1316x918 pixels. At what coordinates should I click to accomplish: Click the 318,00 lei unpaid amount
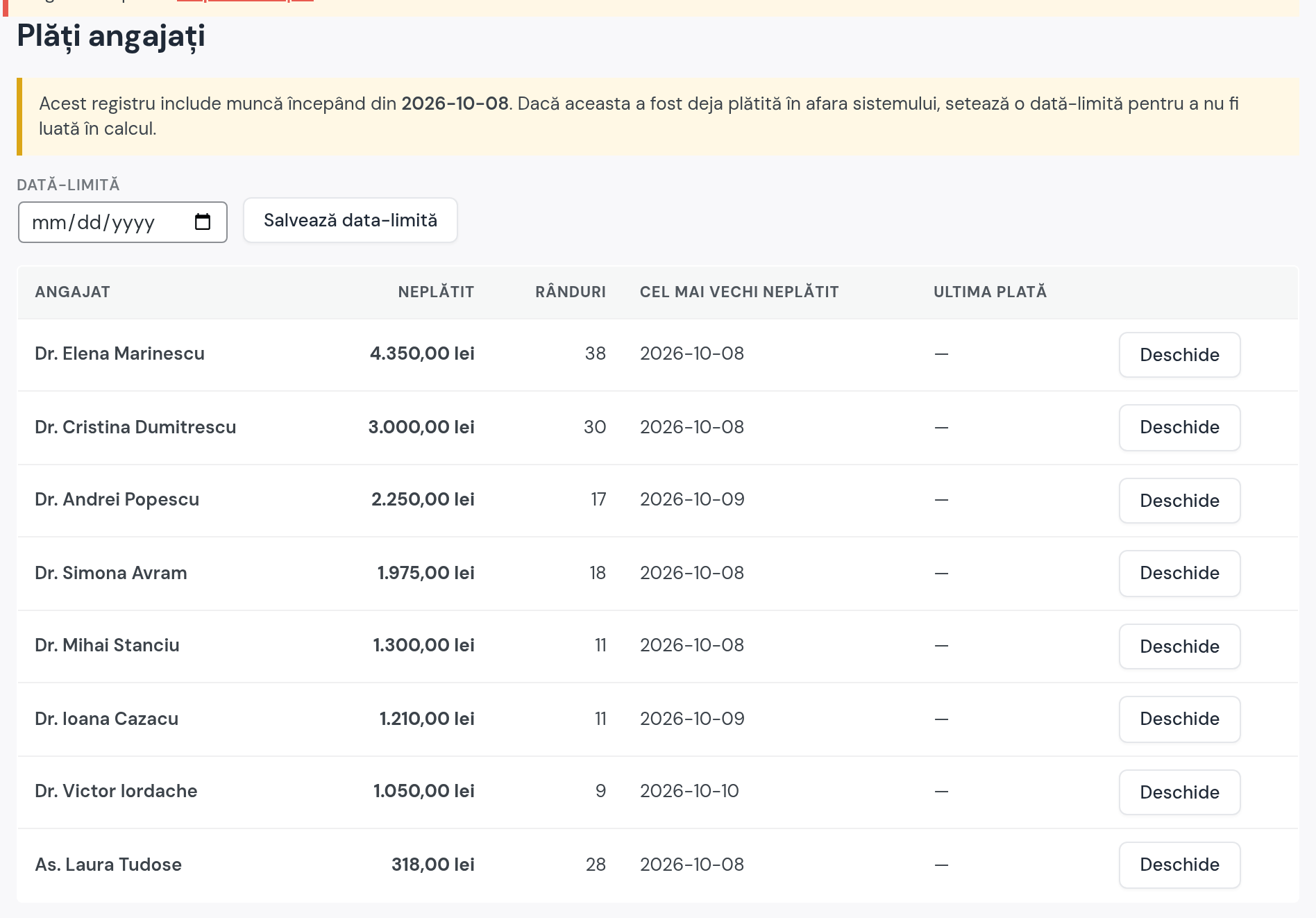point(433,865)
